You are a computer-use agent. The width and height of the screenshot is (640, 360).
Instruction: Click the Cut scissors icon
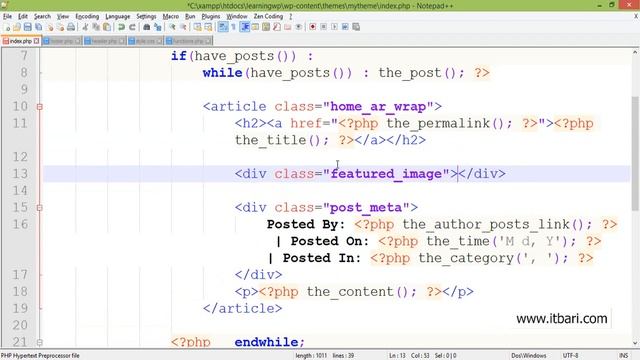[x=85, y=27]
